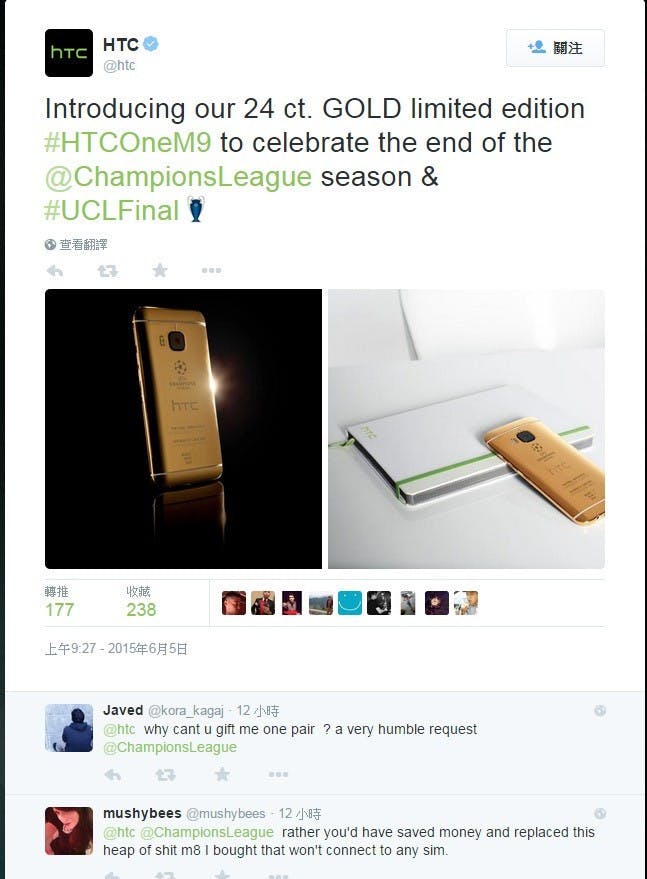
Task: Reply to Javed's comment
Action: [113, 775]
